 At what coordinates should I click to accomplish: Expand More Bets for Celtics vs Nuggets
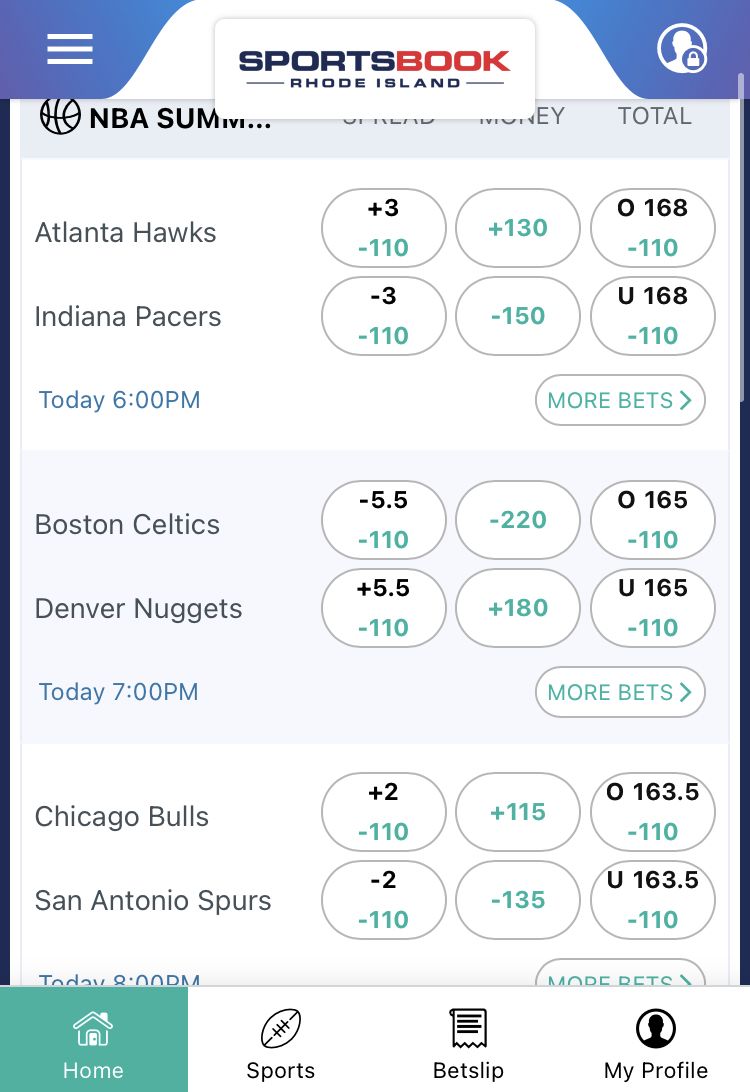point(620,692)
